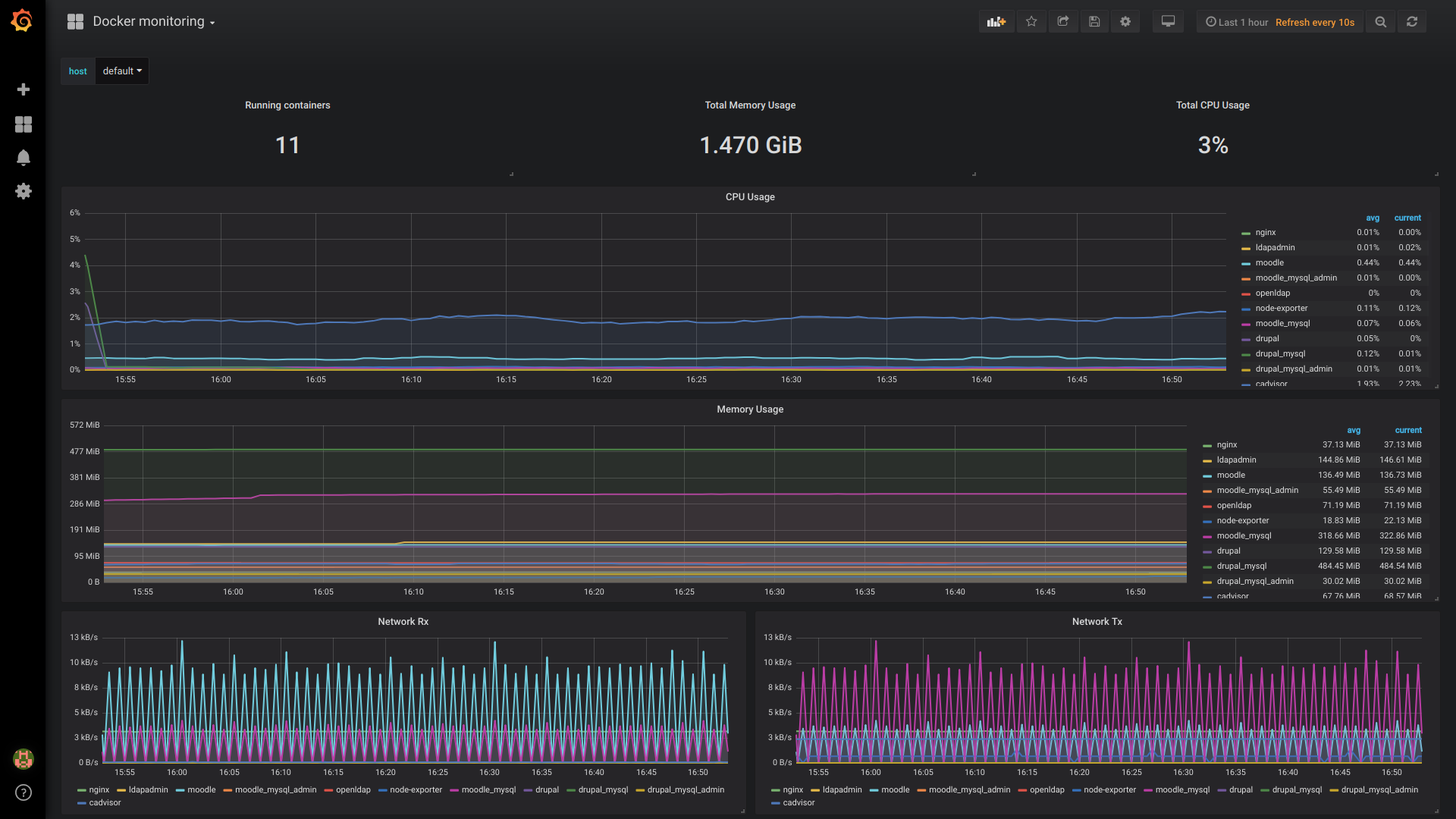Image resolution: width=1456 pixels, height=819 pixels.
Task: Toggle openldap series in Memory Usage legend
Action: pos(1235,506)
